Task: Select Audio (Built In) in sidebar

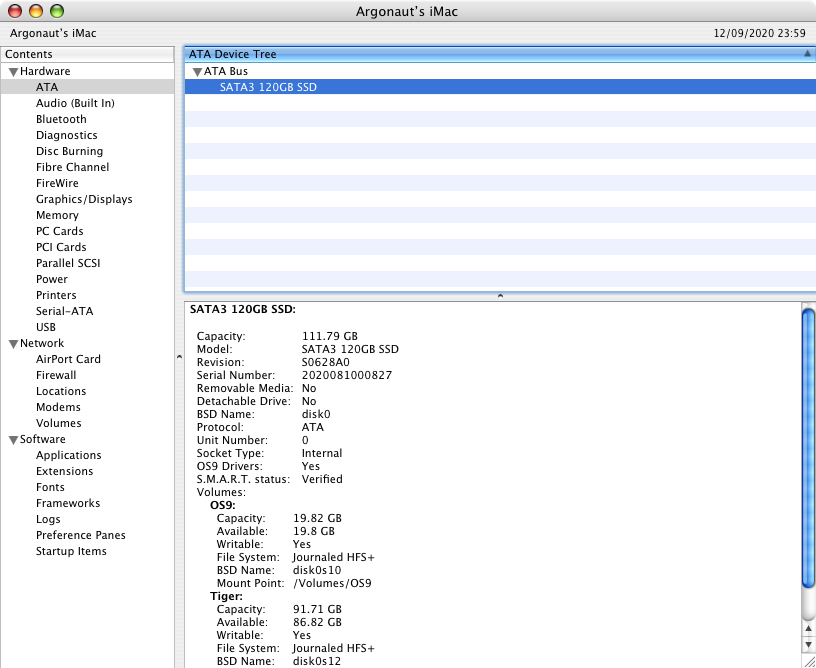Action: point(75,103)
